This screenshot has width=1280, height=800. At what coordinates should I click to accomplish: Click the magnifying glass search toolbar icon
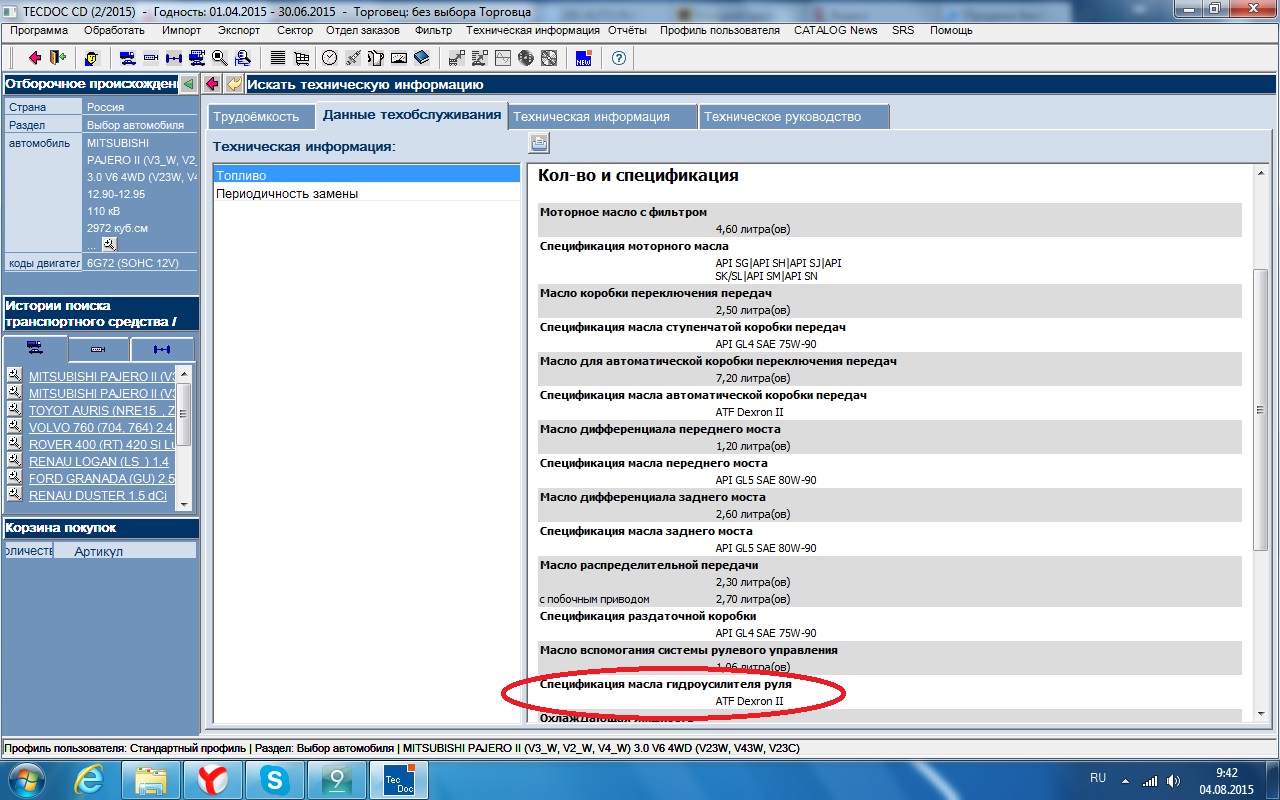[219, 58]
